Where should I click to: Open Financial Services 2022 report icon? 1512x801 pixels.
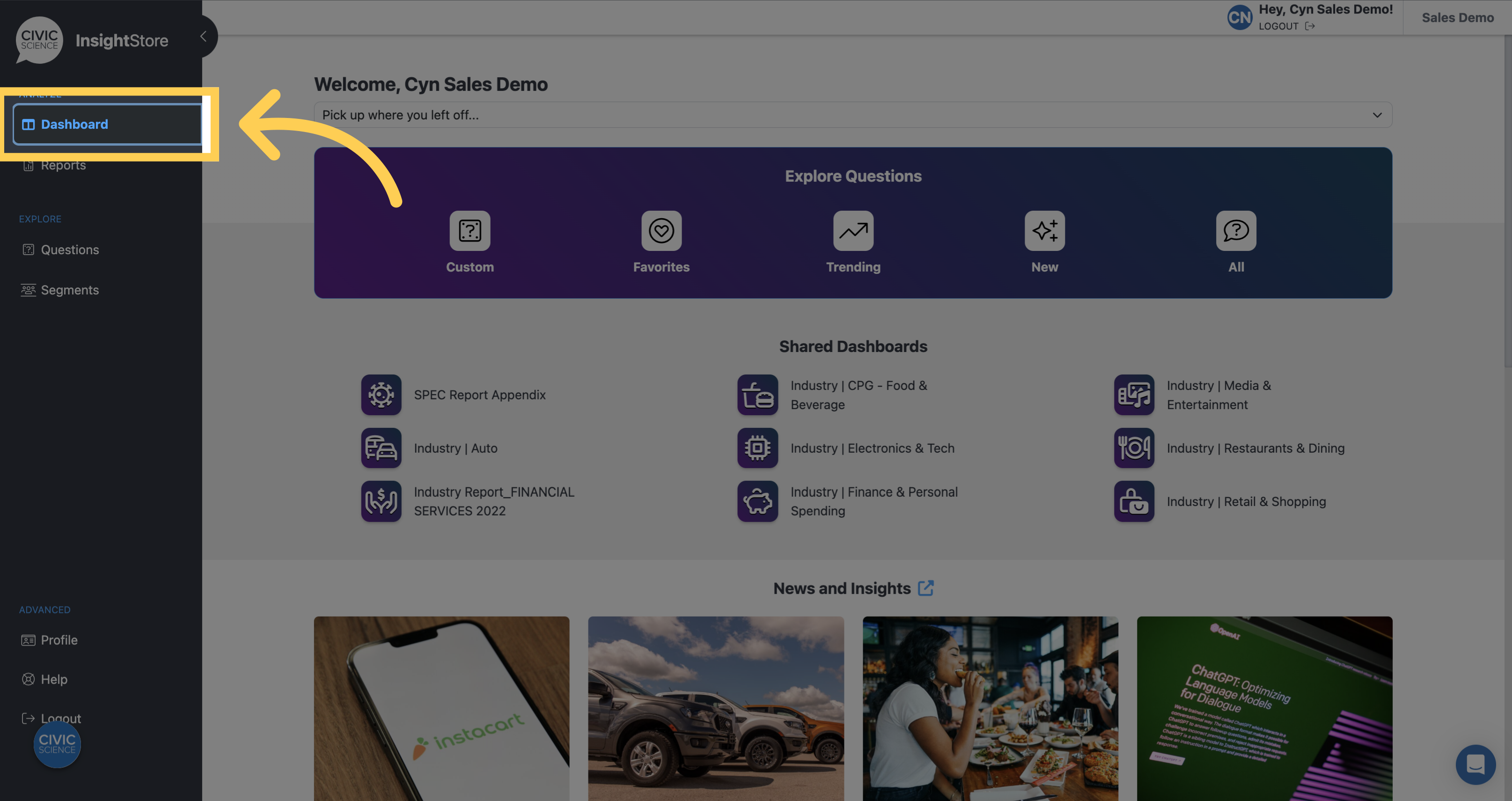coord(381,501)
